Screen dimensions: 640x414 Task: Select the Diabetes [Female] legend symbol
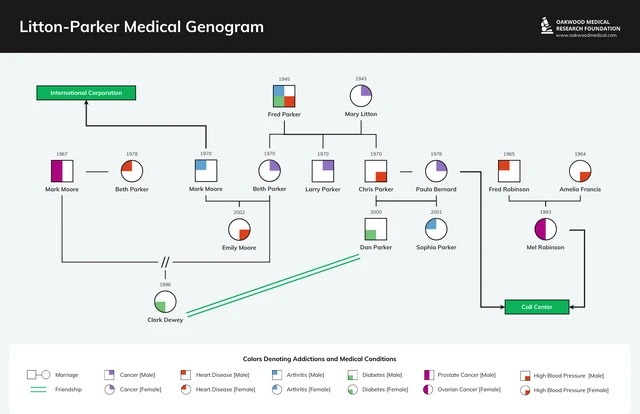(x=353, y=390)
